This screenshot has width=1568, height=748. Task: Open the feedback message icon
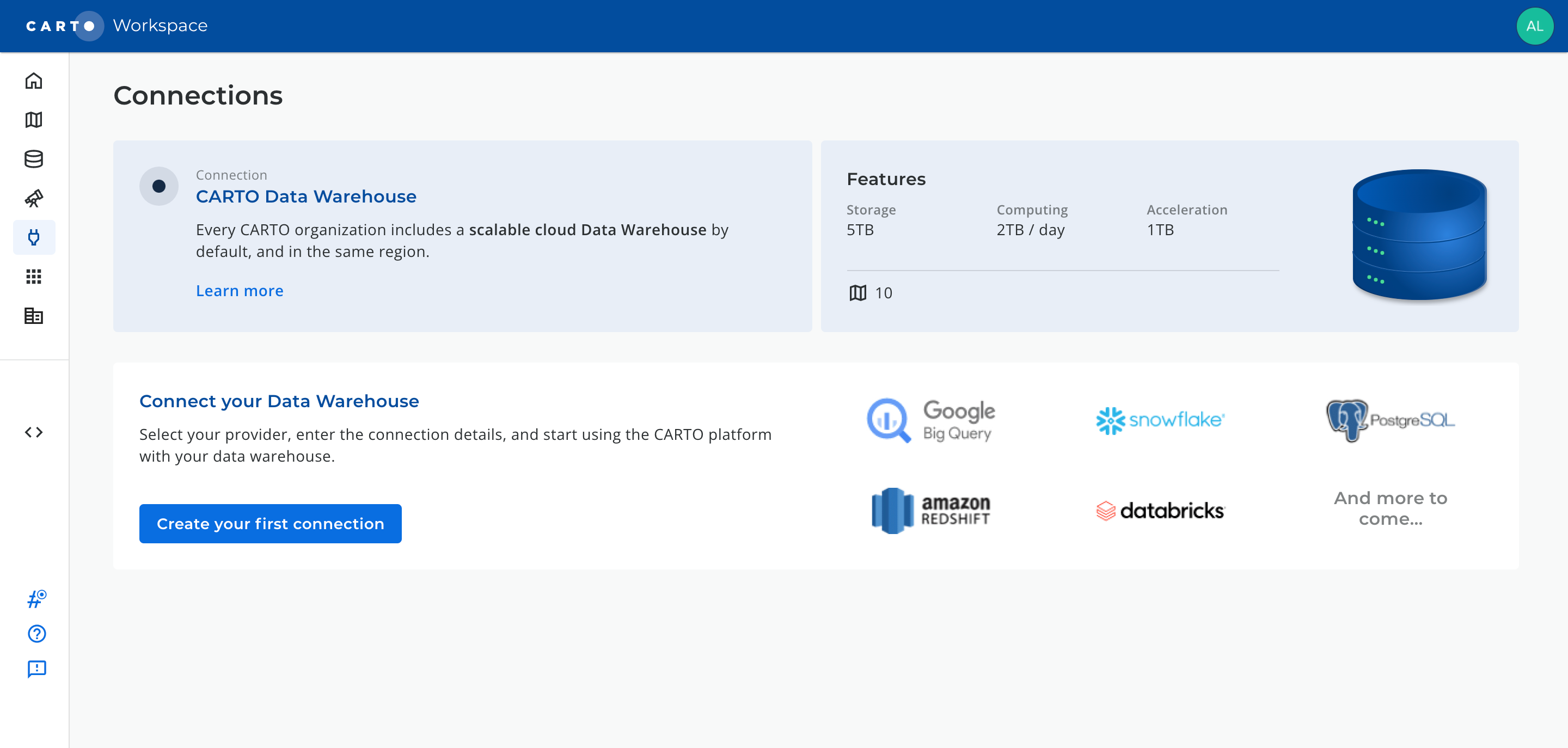pos(36,669)
